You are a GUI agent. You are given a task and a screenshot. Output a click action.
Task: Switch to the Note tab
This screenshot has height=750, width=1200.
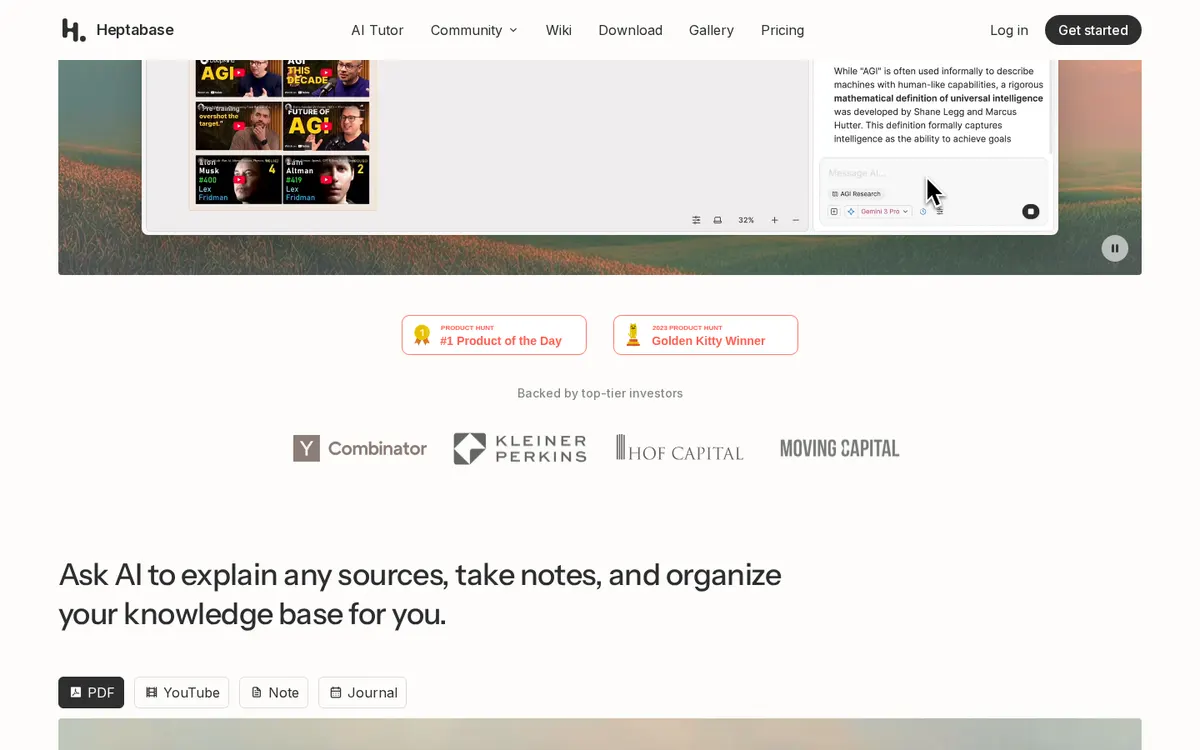coord(274,692)
